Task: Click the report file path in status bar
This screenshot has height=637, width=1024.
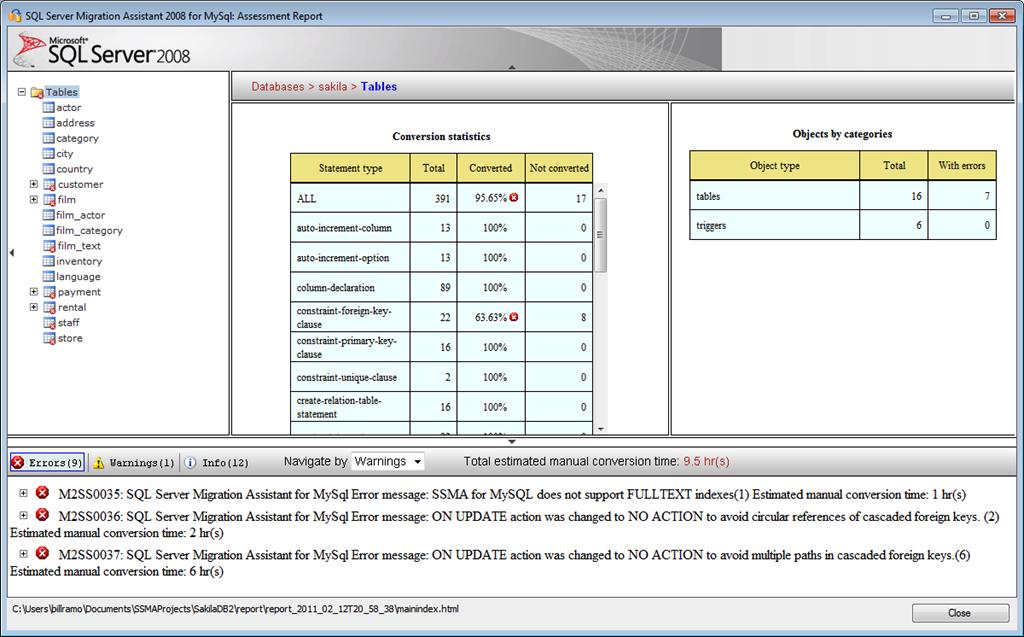Action: click(x=235, y=609)
